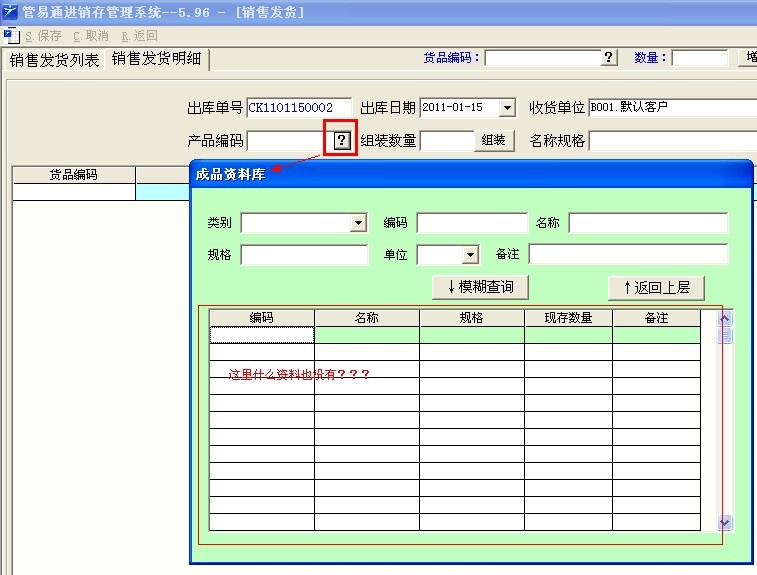
Task: Click first empty cell under 编码 column
Action: pos(262,335)
